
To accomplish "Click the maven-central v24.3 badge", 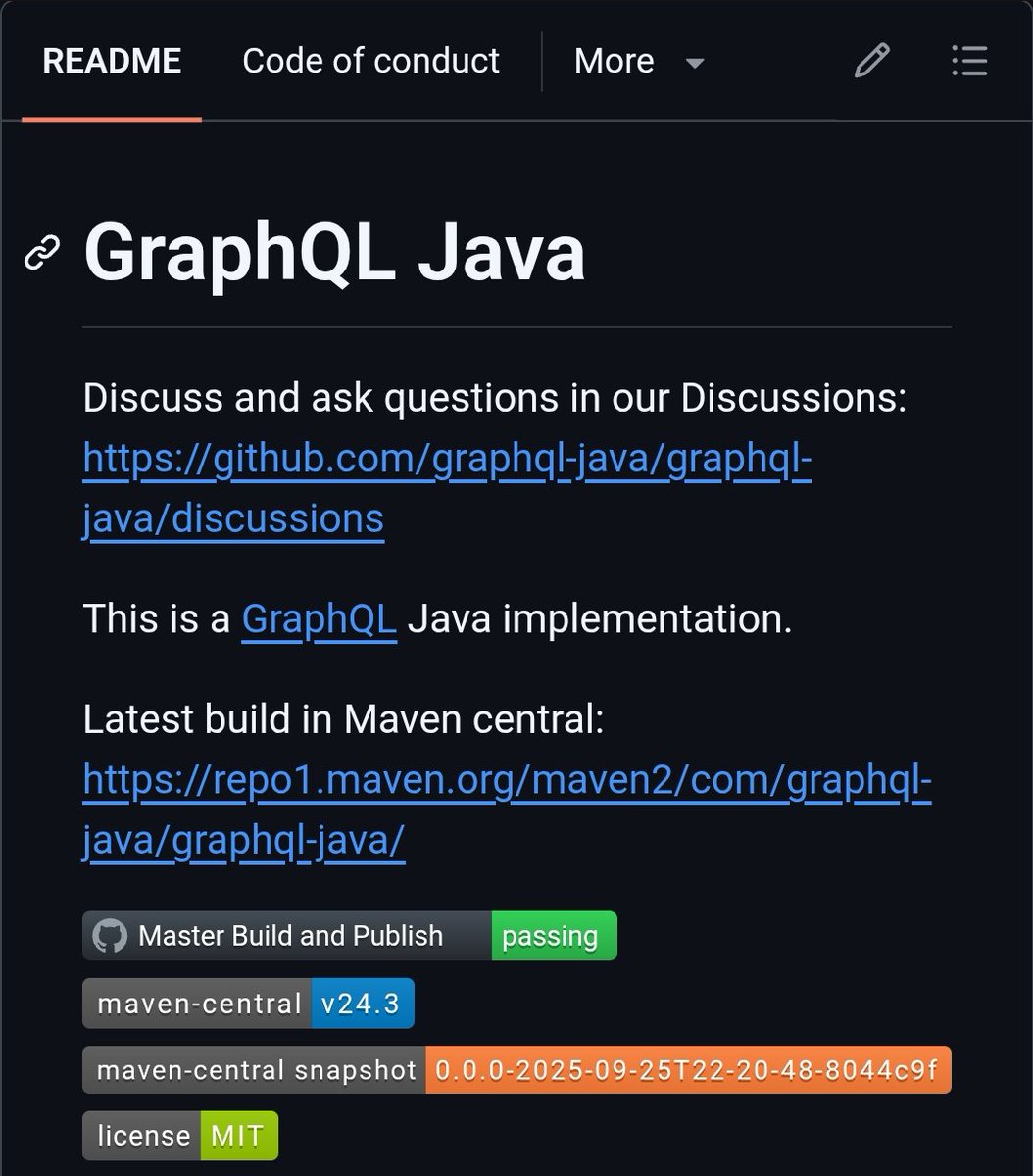I will click(x=248, y=1003).
